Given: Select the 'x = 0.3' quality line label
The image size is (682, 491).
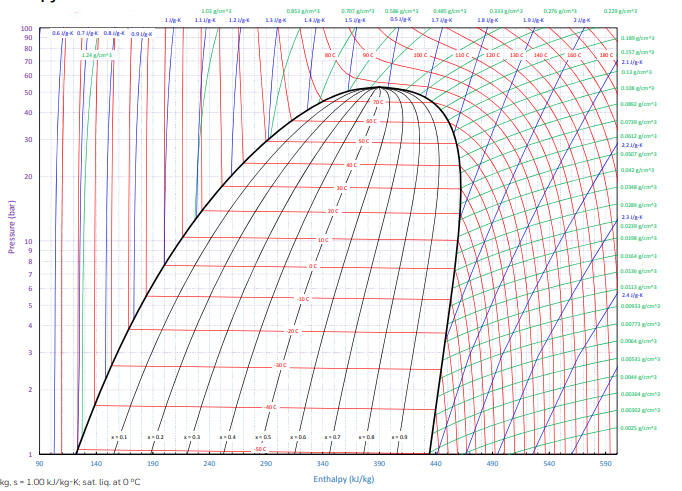Looking at the screenshot, I should [192, 437].
